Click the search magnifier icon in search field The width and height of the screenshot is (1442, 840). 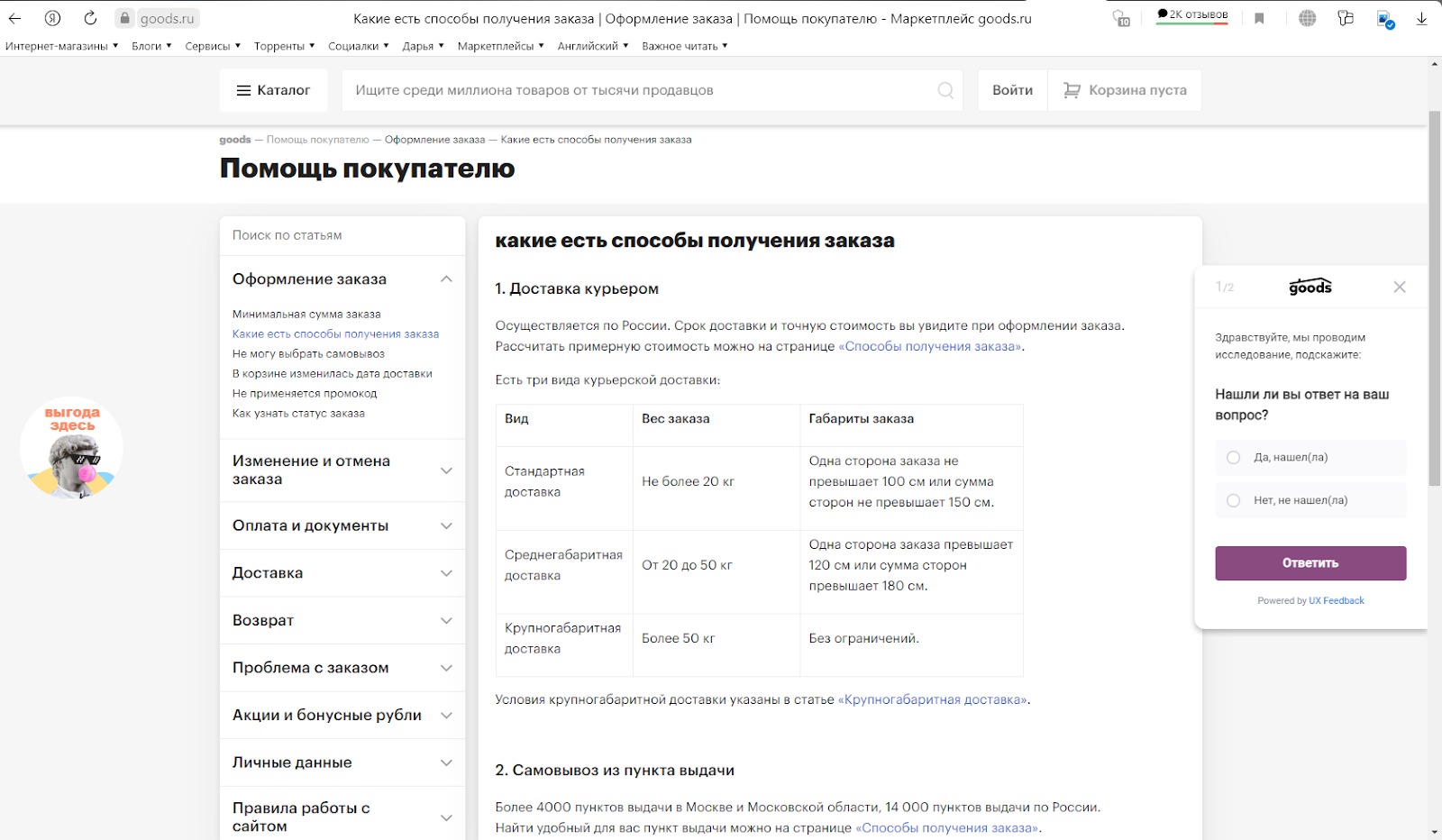(x=945, y=90)
